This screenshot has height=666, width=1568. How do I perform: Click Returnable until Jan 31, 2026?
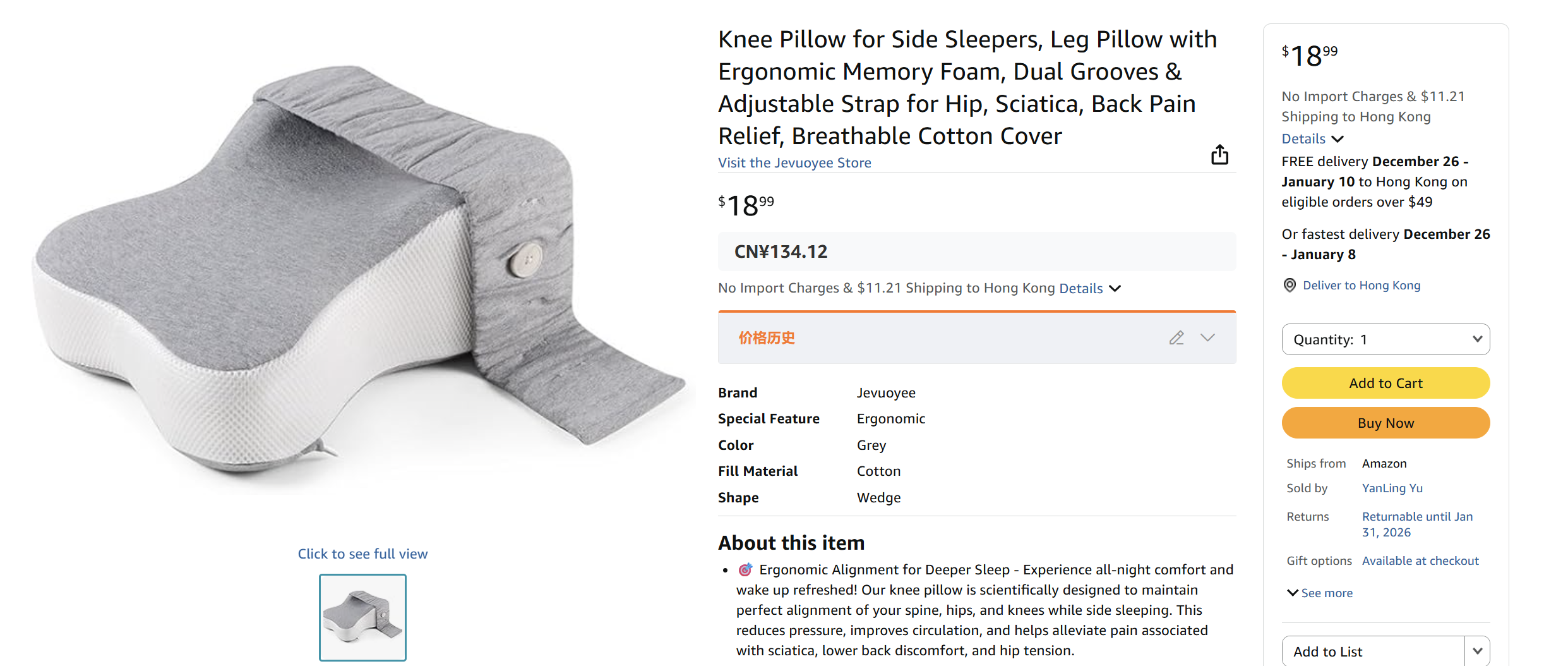(x=1416, y=524)
